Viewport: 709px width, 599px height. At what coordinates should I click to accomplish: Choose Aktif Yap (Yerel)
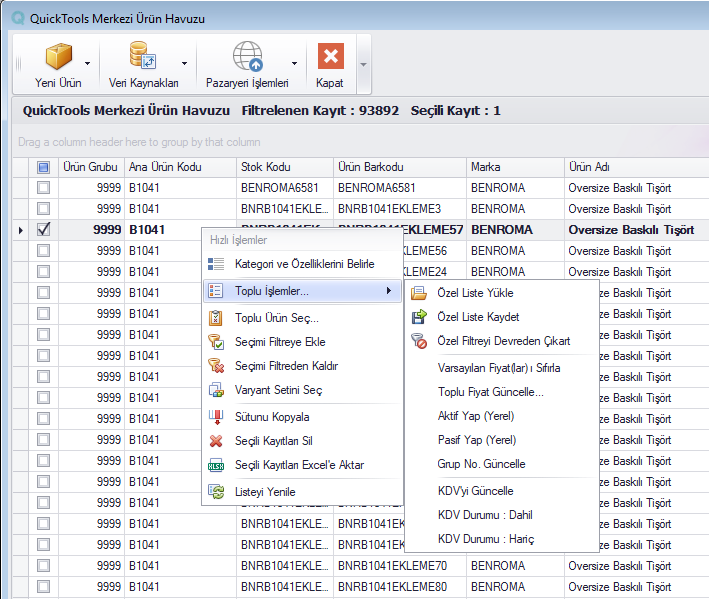(476, 416)
